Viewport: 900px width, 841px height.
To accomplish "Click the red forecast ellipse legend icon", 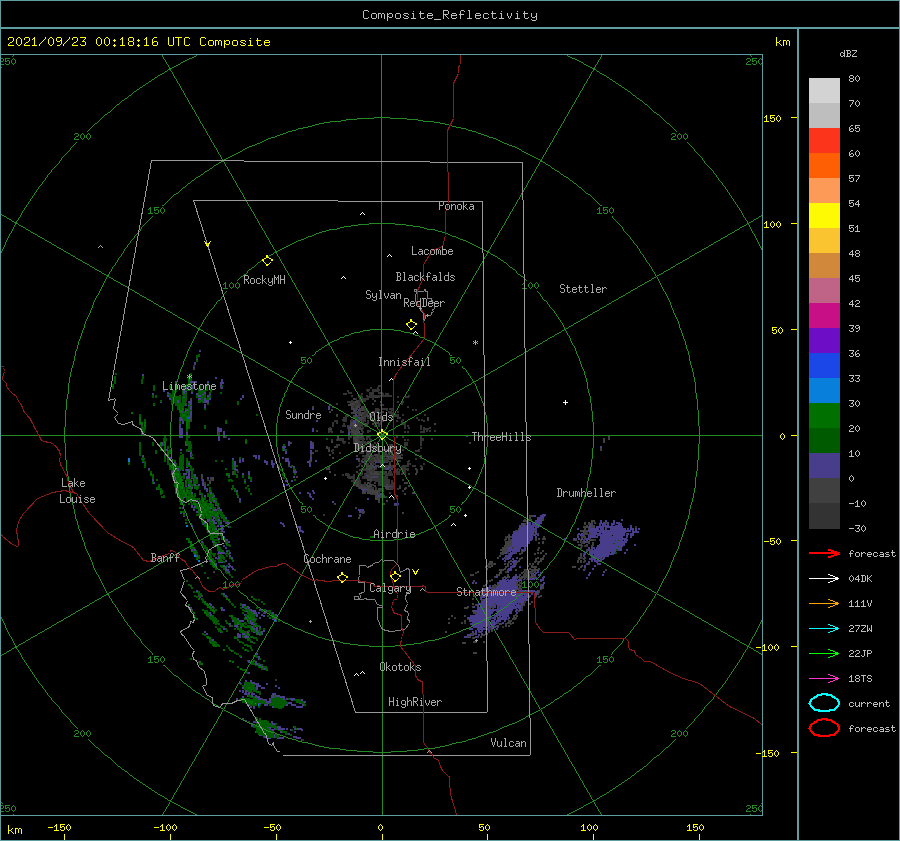I will 824,728.
